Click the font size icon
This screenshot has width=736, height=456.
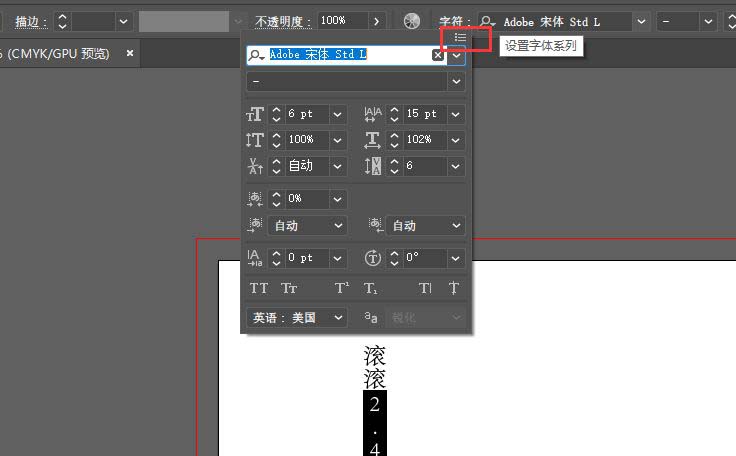[255, 114]
